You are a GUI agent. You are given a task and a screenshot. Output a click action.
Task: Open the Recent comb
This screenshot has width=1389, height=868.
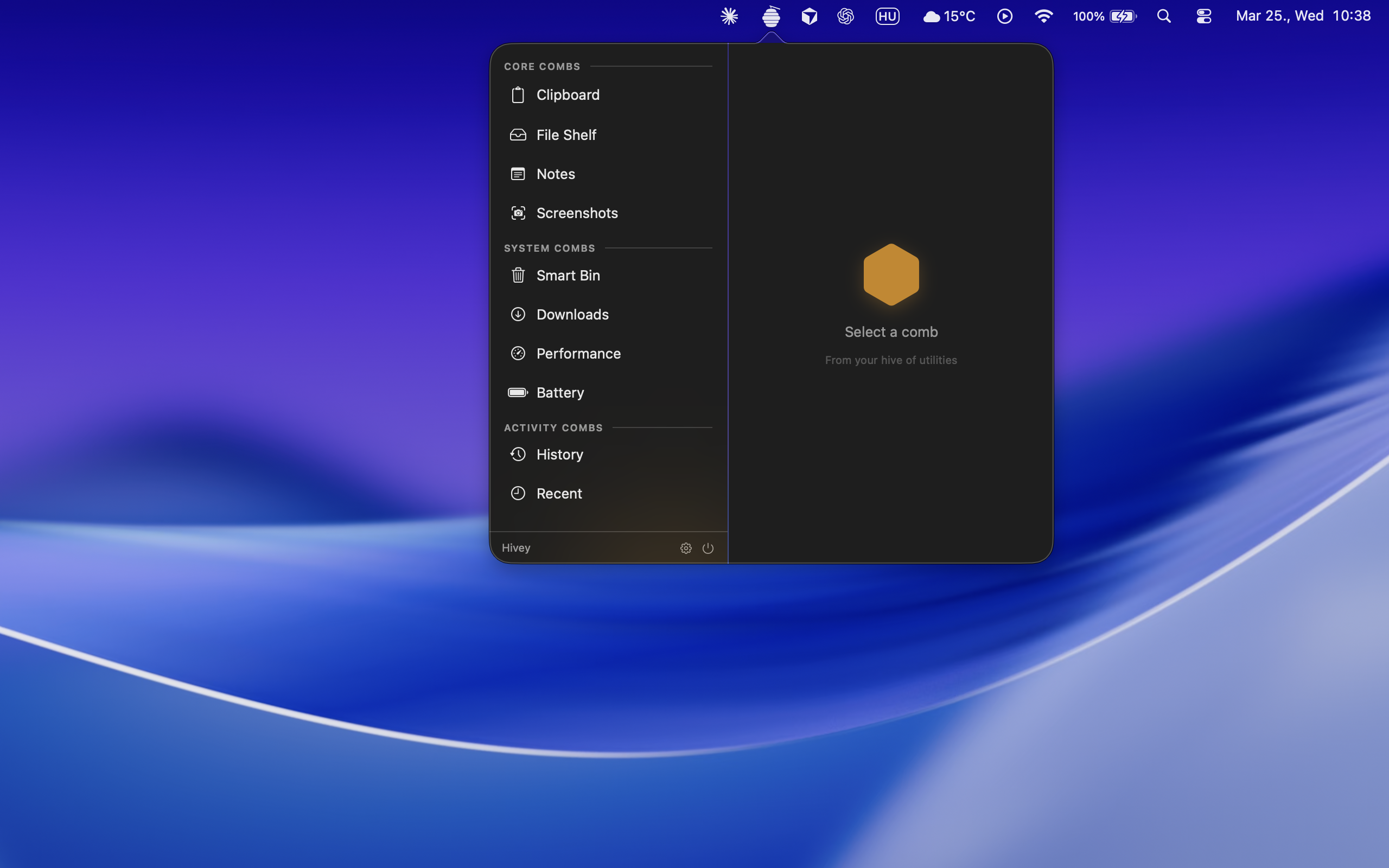[558, 494]
